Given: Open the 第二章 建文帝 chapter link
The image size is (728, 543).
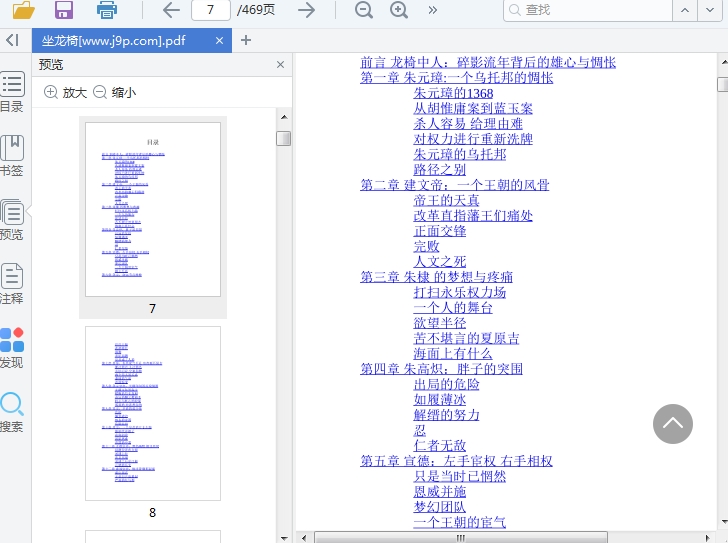Looking at the screenshot, I should tap(455, 185).
